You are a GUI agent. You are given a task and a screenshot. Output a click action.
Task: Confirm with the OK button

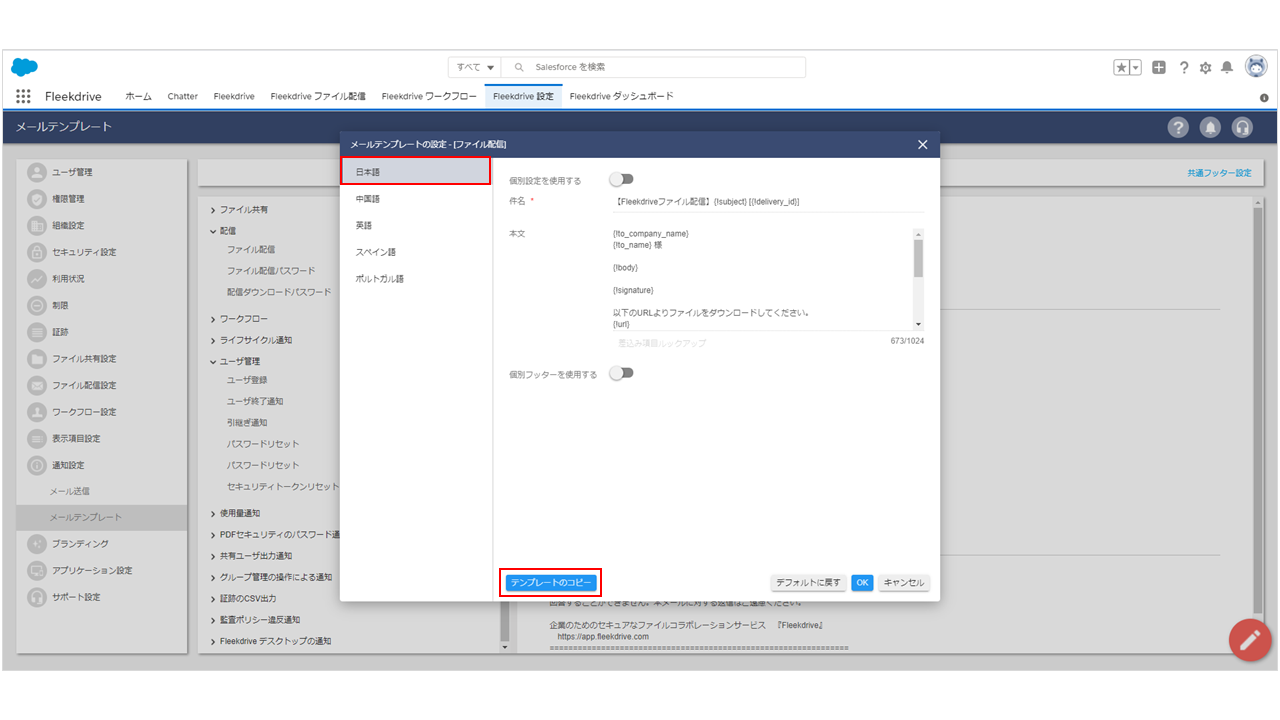pyautogui.click(x=863, y=582)
